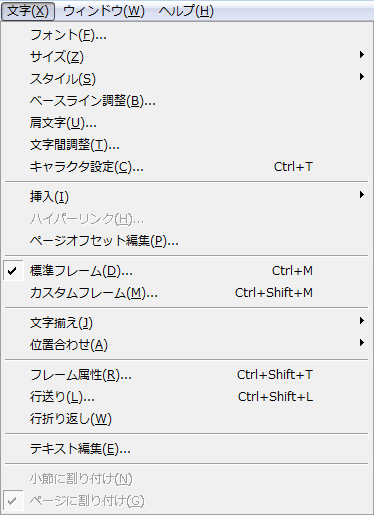Expand the スタイル(S) submenu

tap(187, 79)
